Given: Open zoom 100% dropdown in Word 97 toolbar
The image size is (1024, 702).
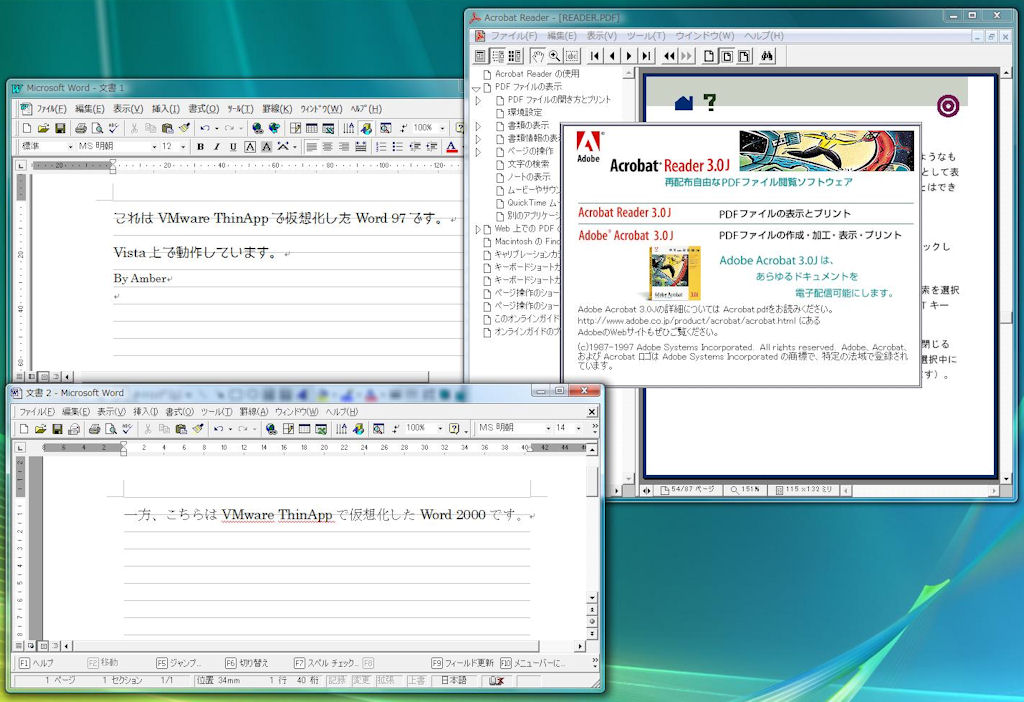Looking at the screenshot, I should [442, 128].
